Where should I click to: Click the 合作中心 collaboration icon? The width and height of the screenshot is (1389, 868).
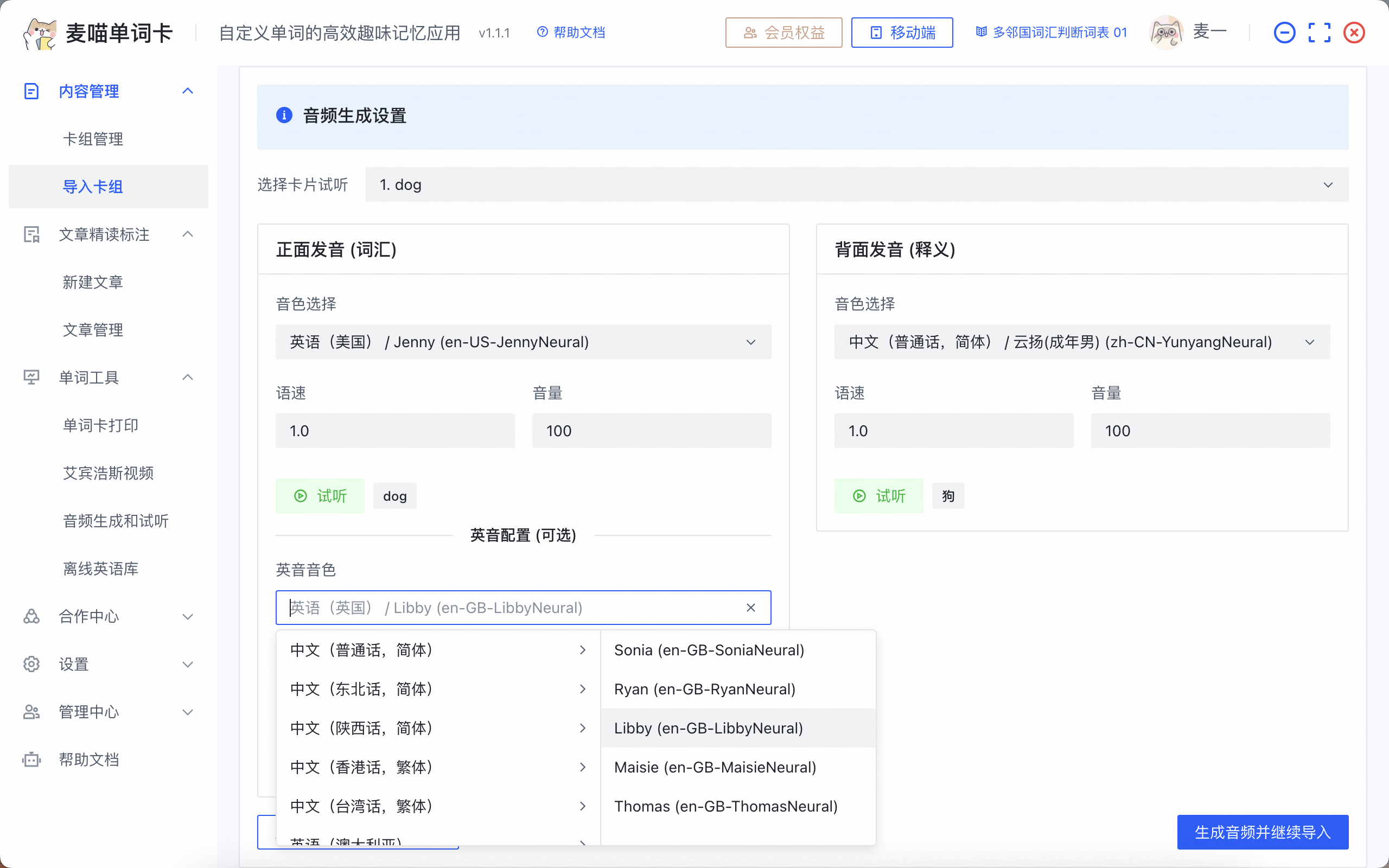(31, 617)
